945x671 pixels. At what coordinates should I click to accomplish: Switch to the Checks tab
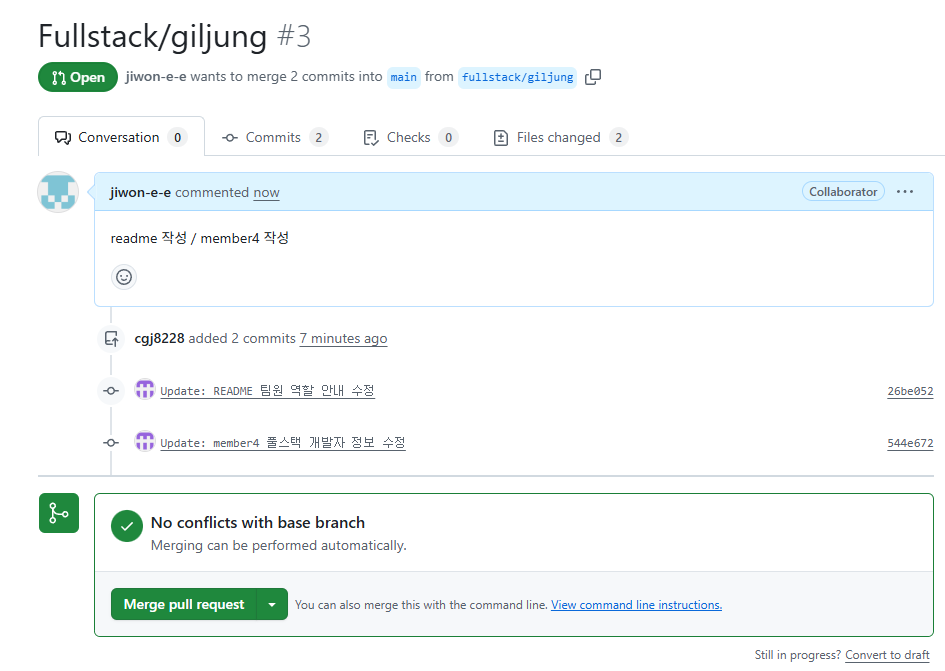tap(410, 137)
